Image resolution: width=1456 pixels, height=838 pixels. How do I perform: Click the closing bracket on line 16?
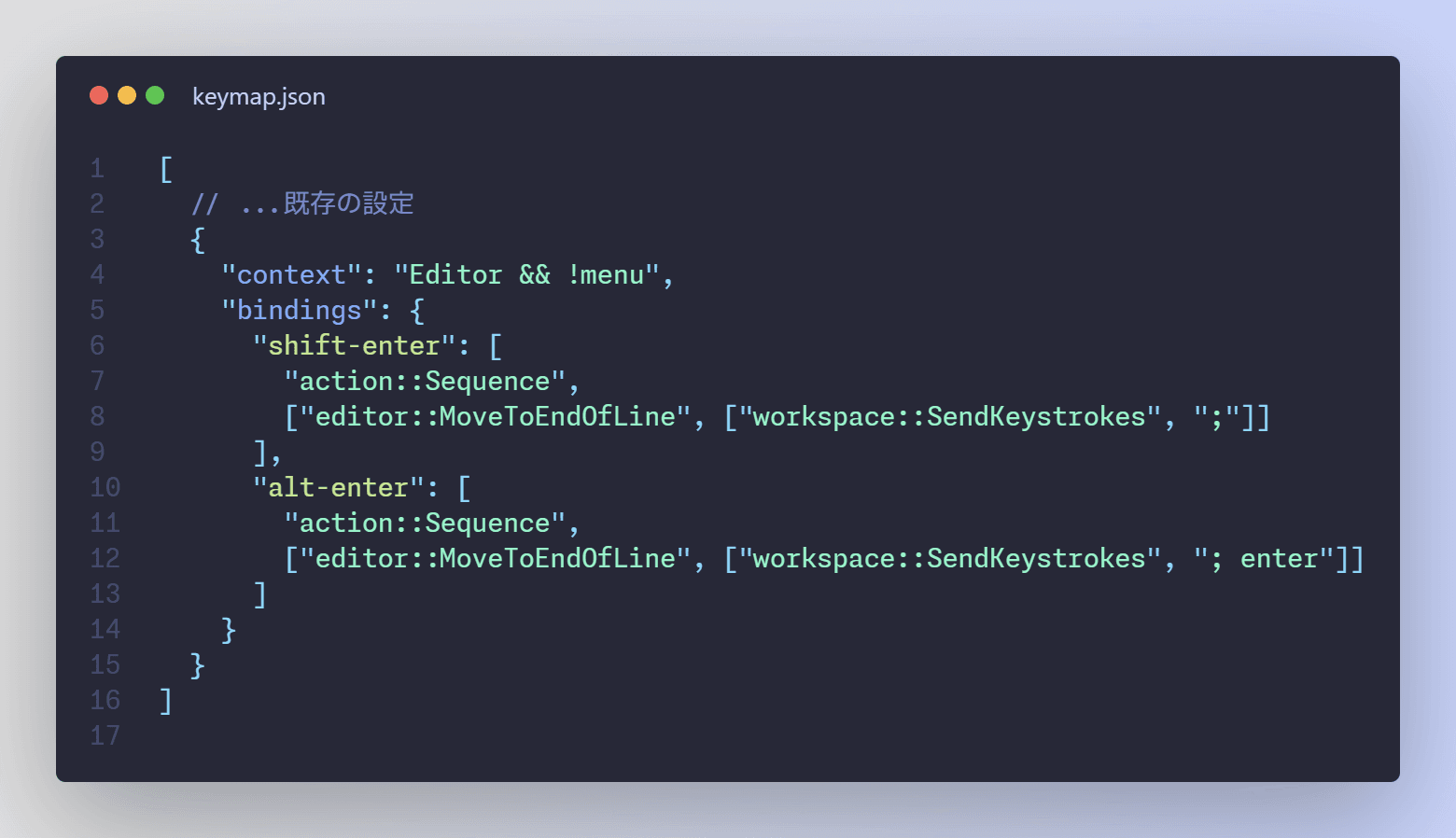[166, 701]
